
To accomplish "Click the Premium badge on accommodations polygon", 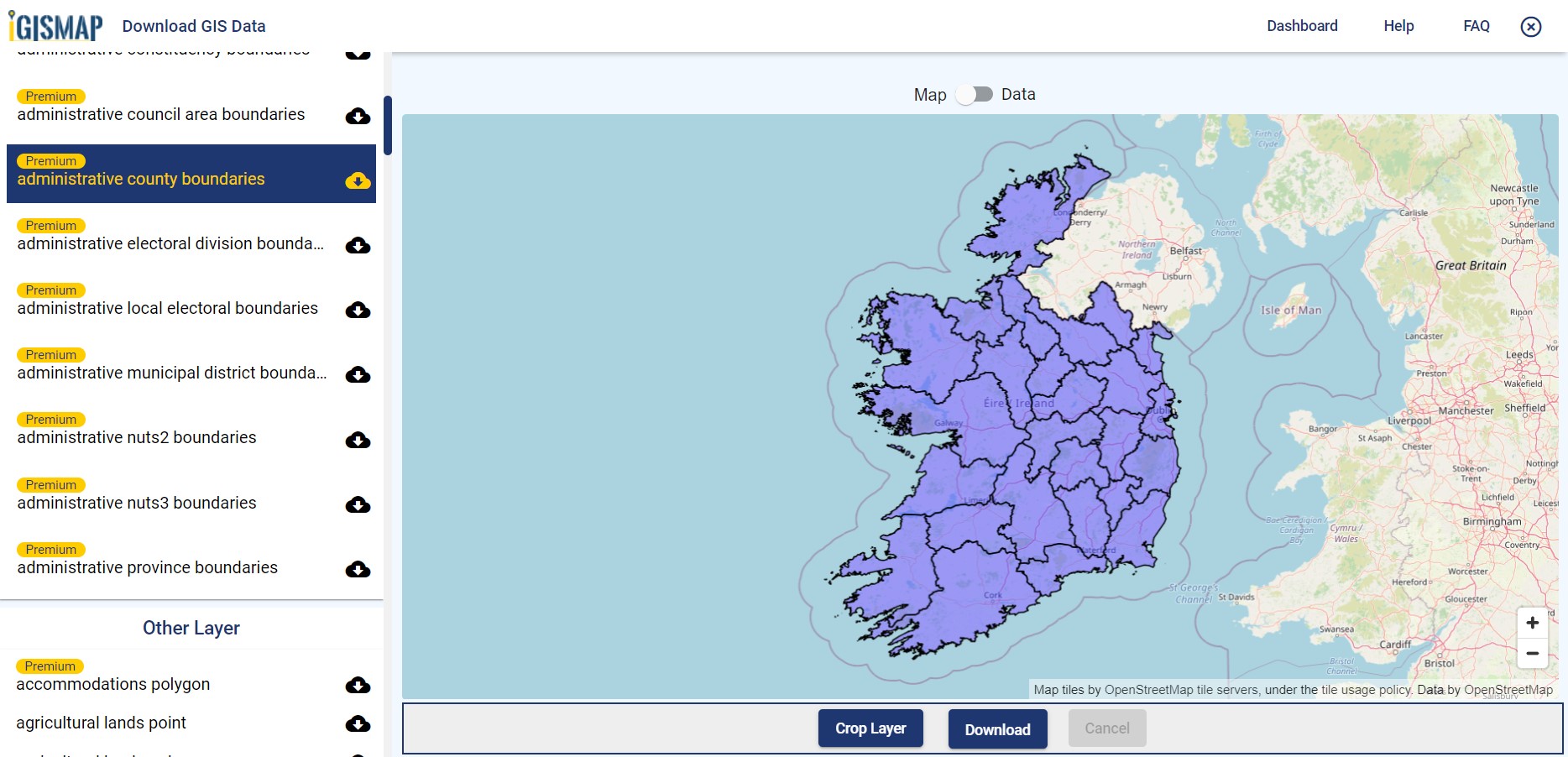I will [50, 666].
